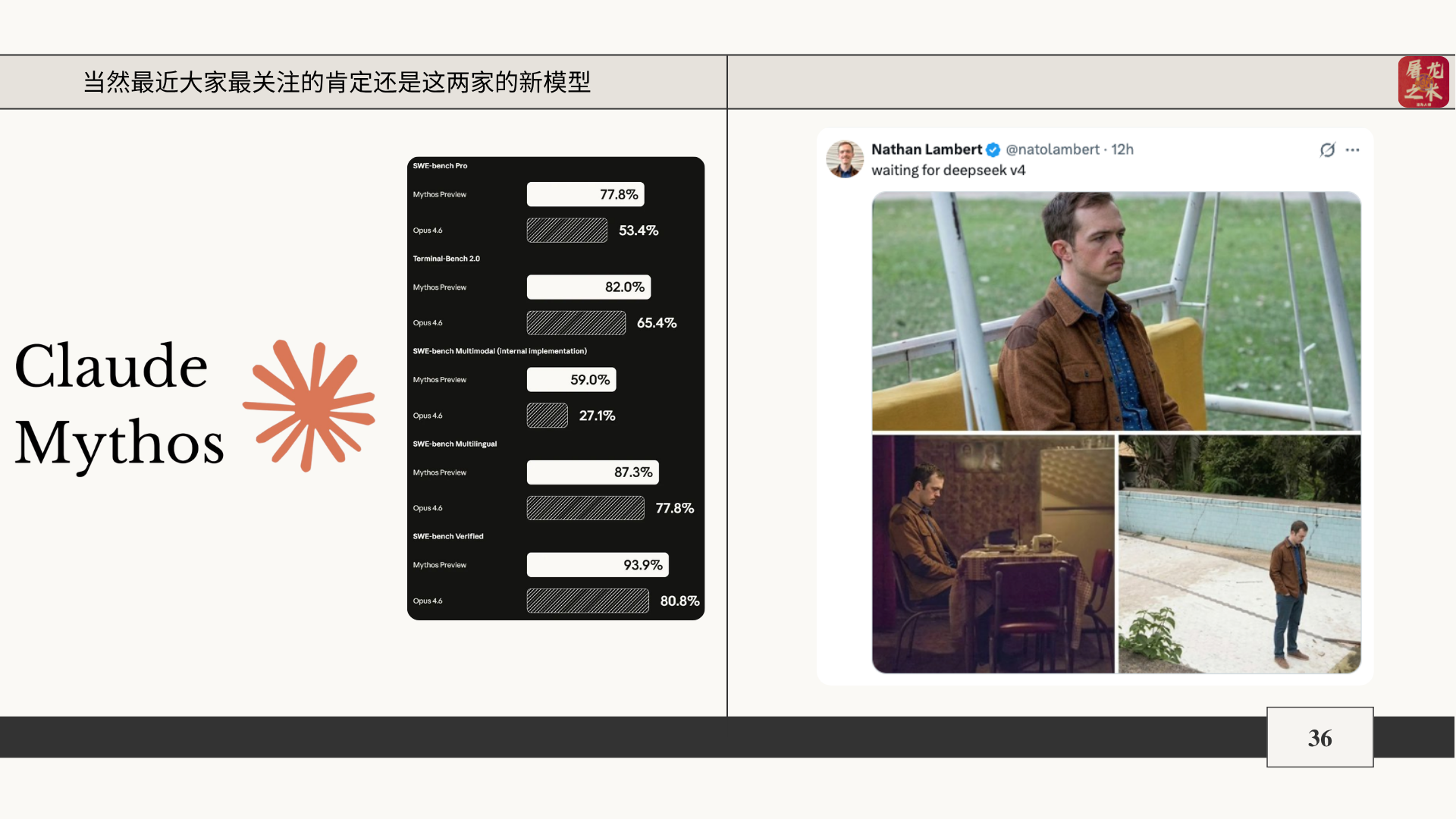Viewport: 1456px width, 819px height.
Task: Click the slide number 36 box
Action: pyautogui.click(x=1319, y=737)
